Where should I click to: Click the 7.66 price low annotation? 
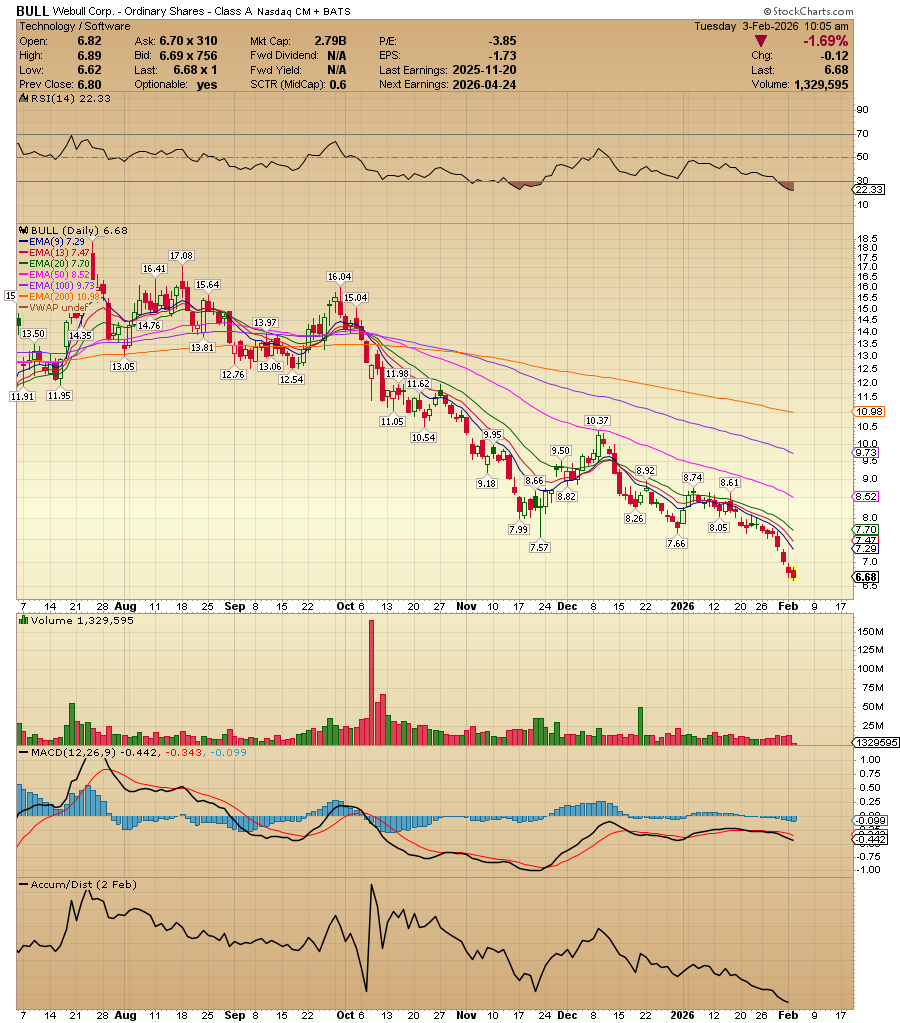click(x=677, y=543)
